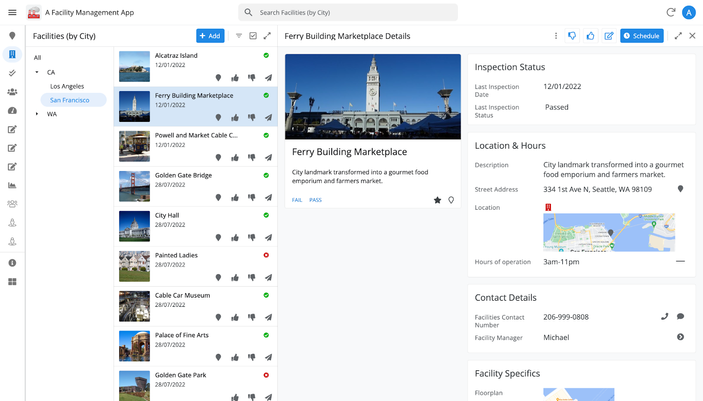The width and height of the screenshot is (703, 401).
Task: Select the Painted Ladies row
Action: tap(196, 266)
